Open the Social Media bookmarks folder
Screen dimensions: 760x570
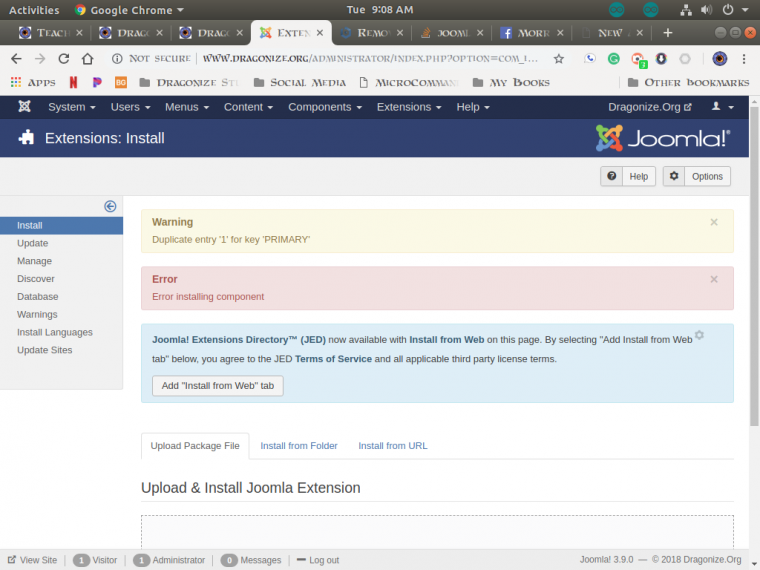300,82
